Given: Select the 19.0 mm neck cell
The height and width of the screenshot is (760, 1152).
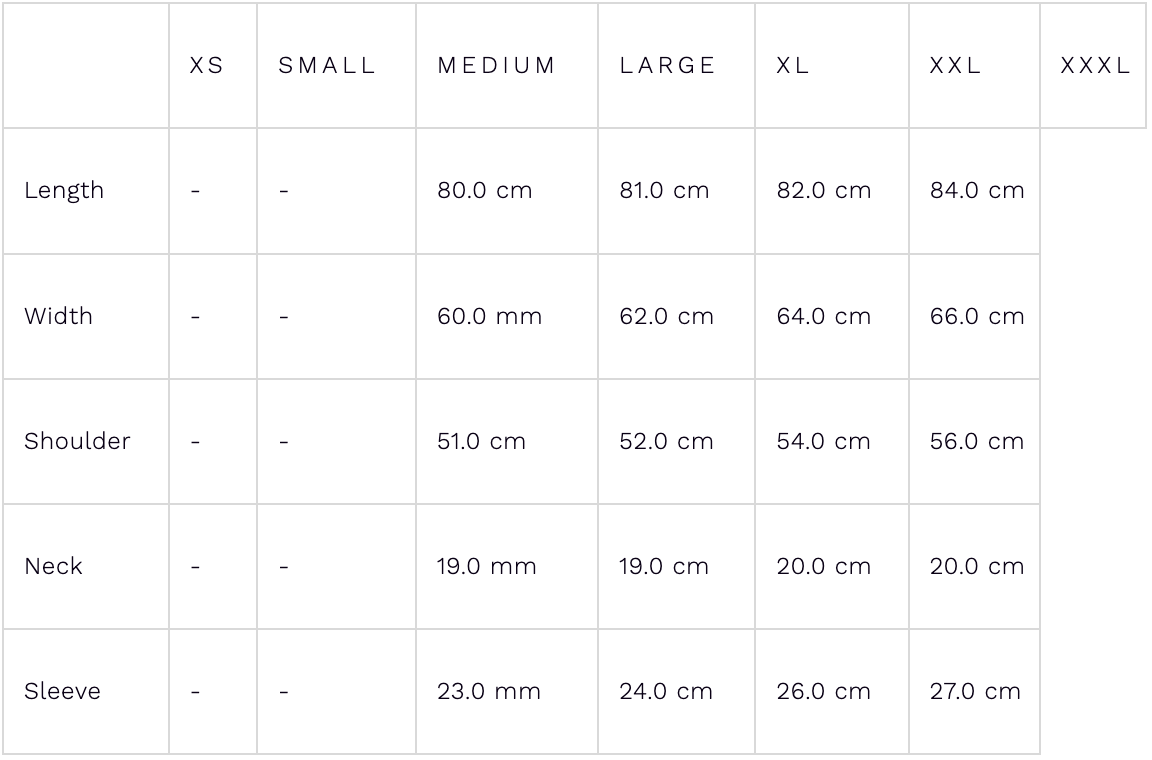Looking at the screenshot, I should pyautogui.click(x=486, y=566).
